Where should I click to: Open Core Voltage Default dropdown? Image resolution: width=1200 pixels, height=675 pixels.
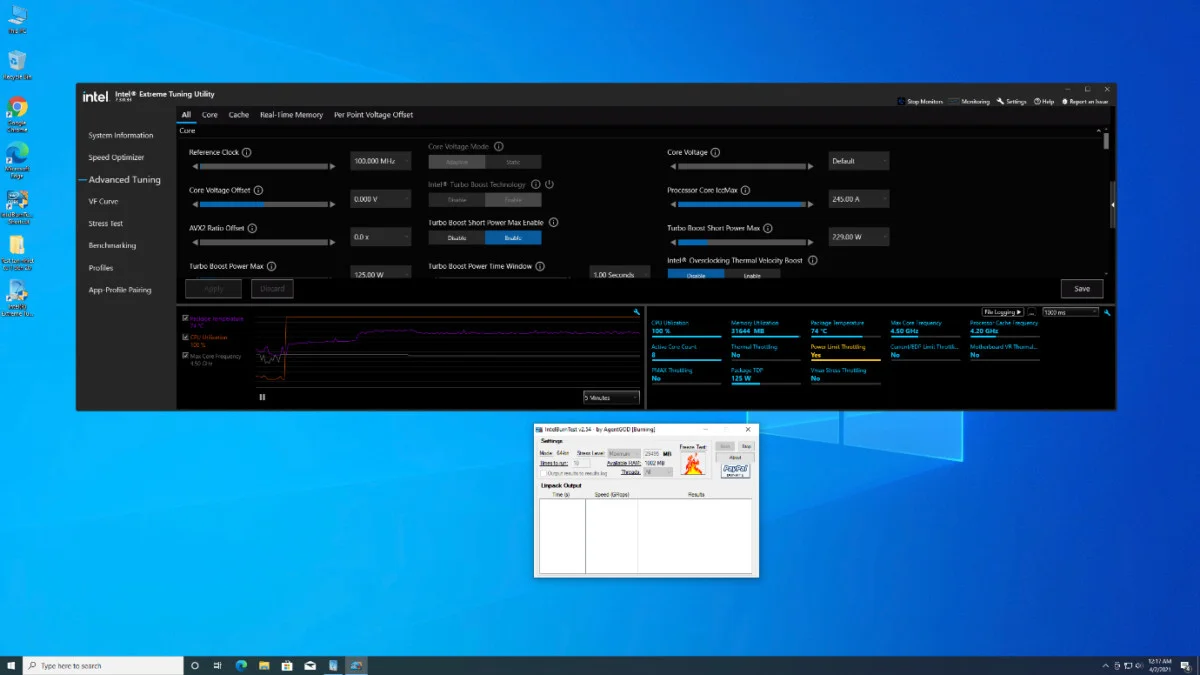coord(859,161)
